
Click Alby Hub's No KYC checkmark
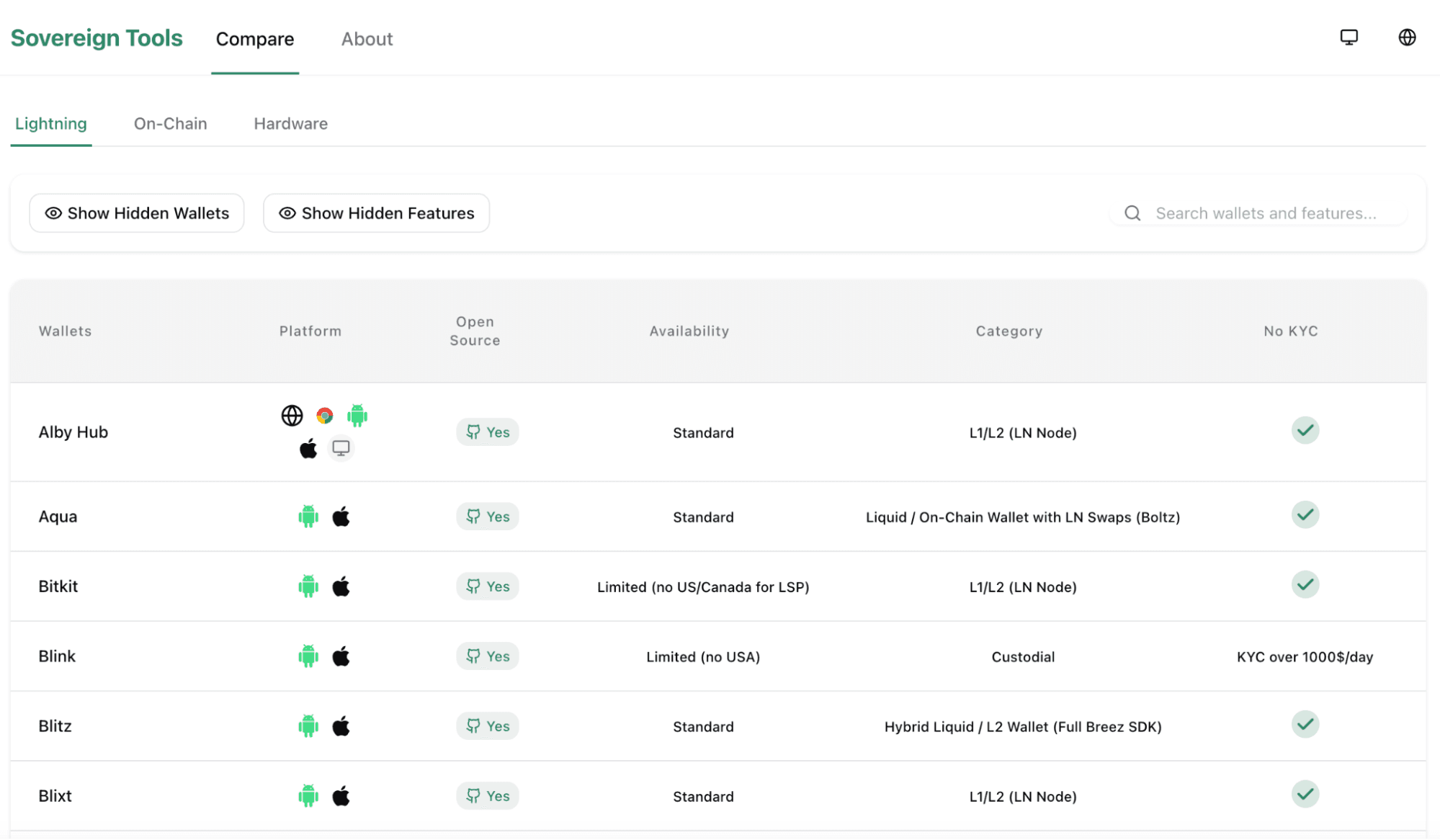1305,431
